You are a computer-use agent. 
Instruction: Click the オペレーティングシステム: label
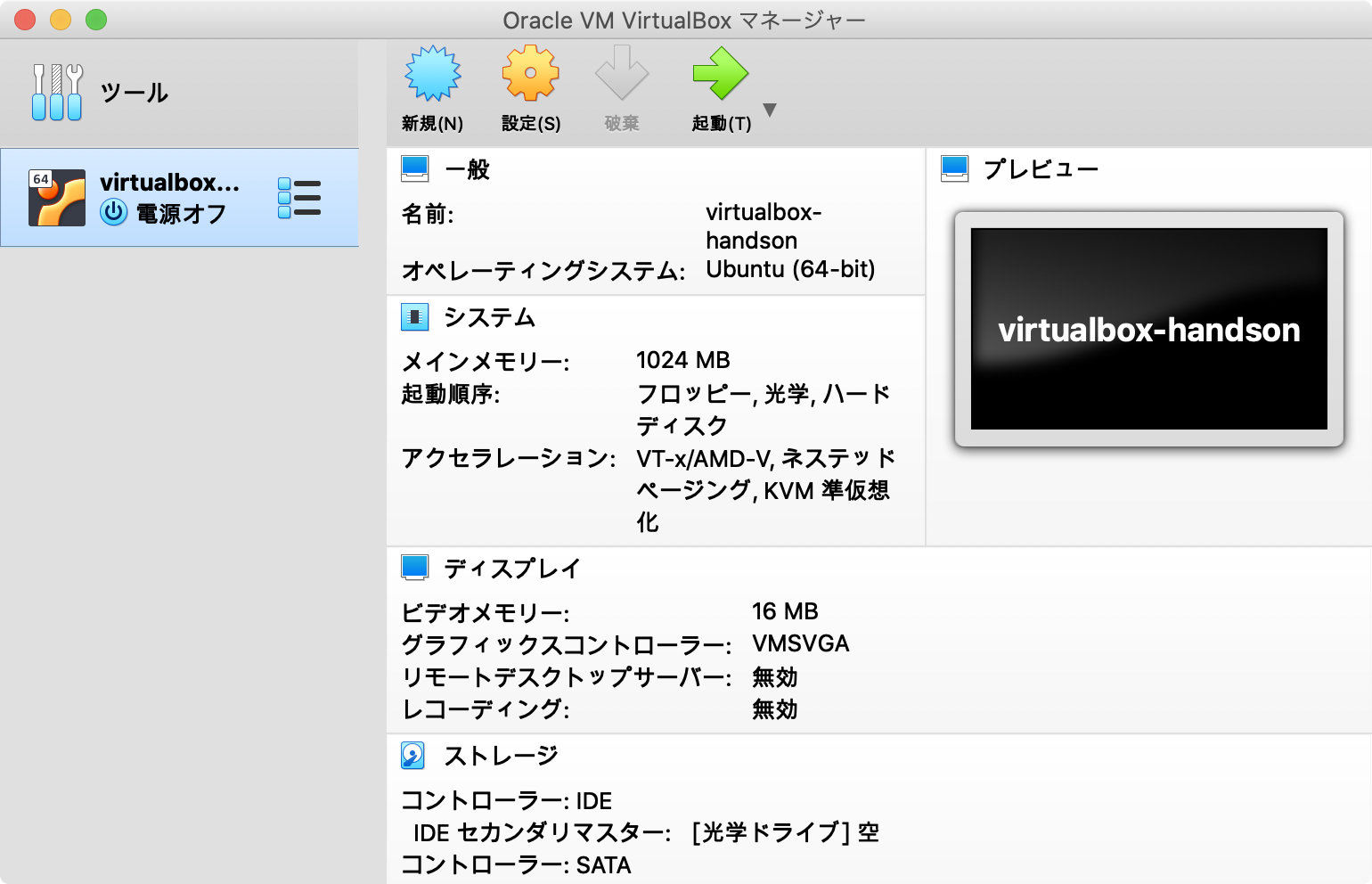pyautogui.click(x=543, y=270)
